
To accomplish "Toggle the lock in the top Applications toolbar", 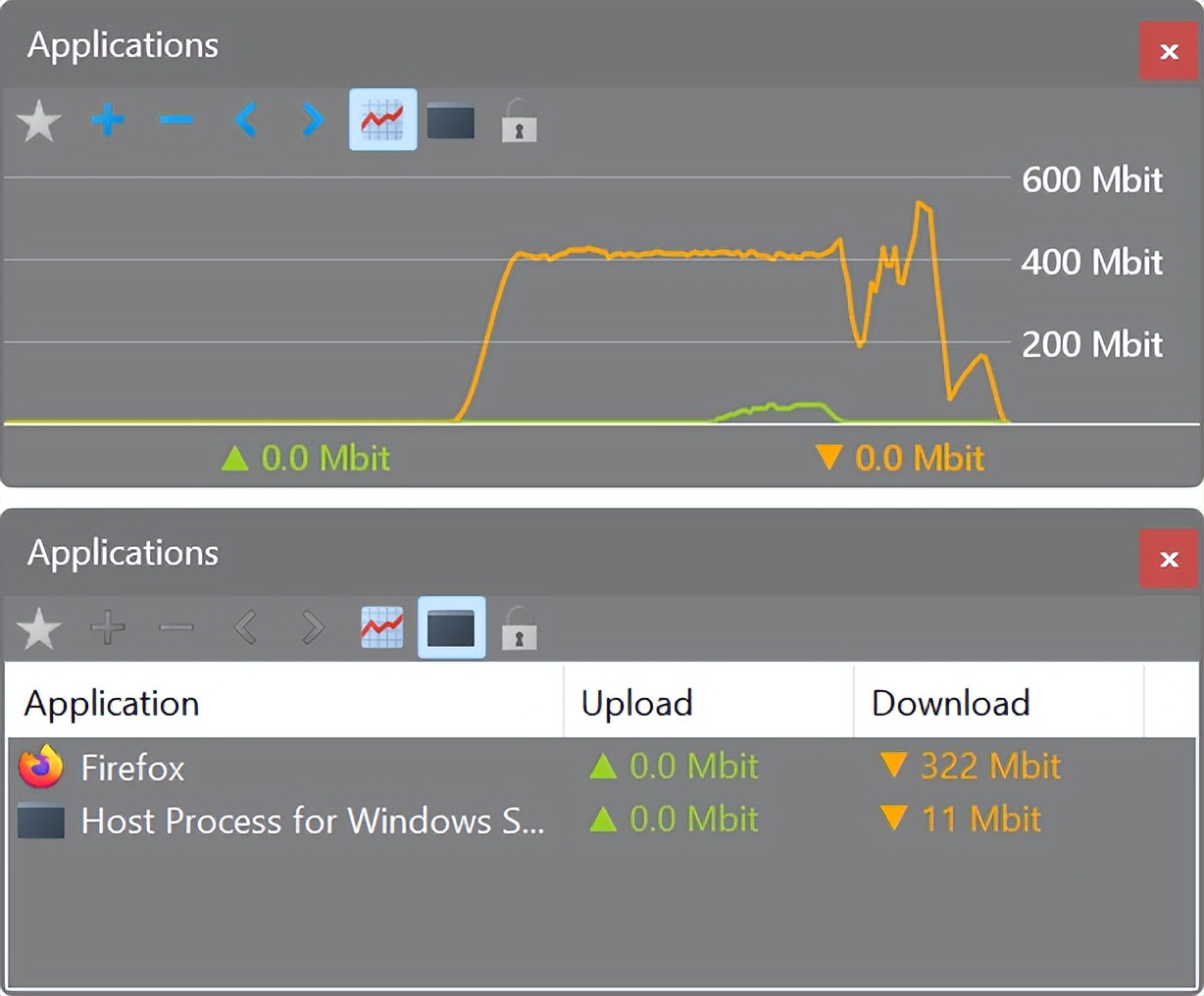I will tap(519, 121).
